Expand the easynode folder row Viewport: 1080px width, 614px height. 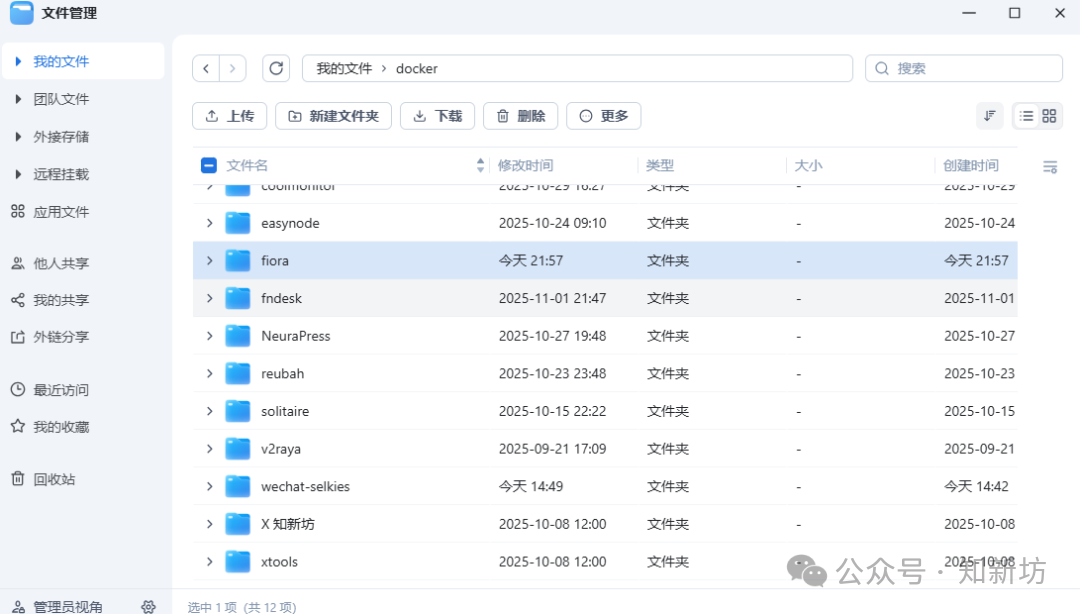pyautogui.click(x=209, y=222)
